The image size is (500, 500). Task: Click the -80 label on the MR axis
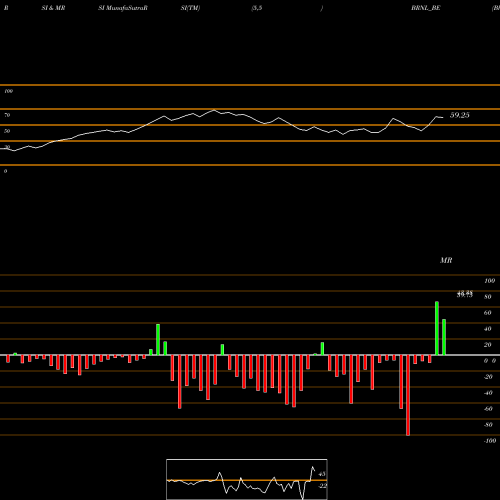point(488,425)
